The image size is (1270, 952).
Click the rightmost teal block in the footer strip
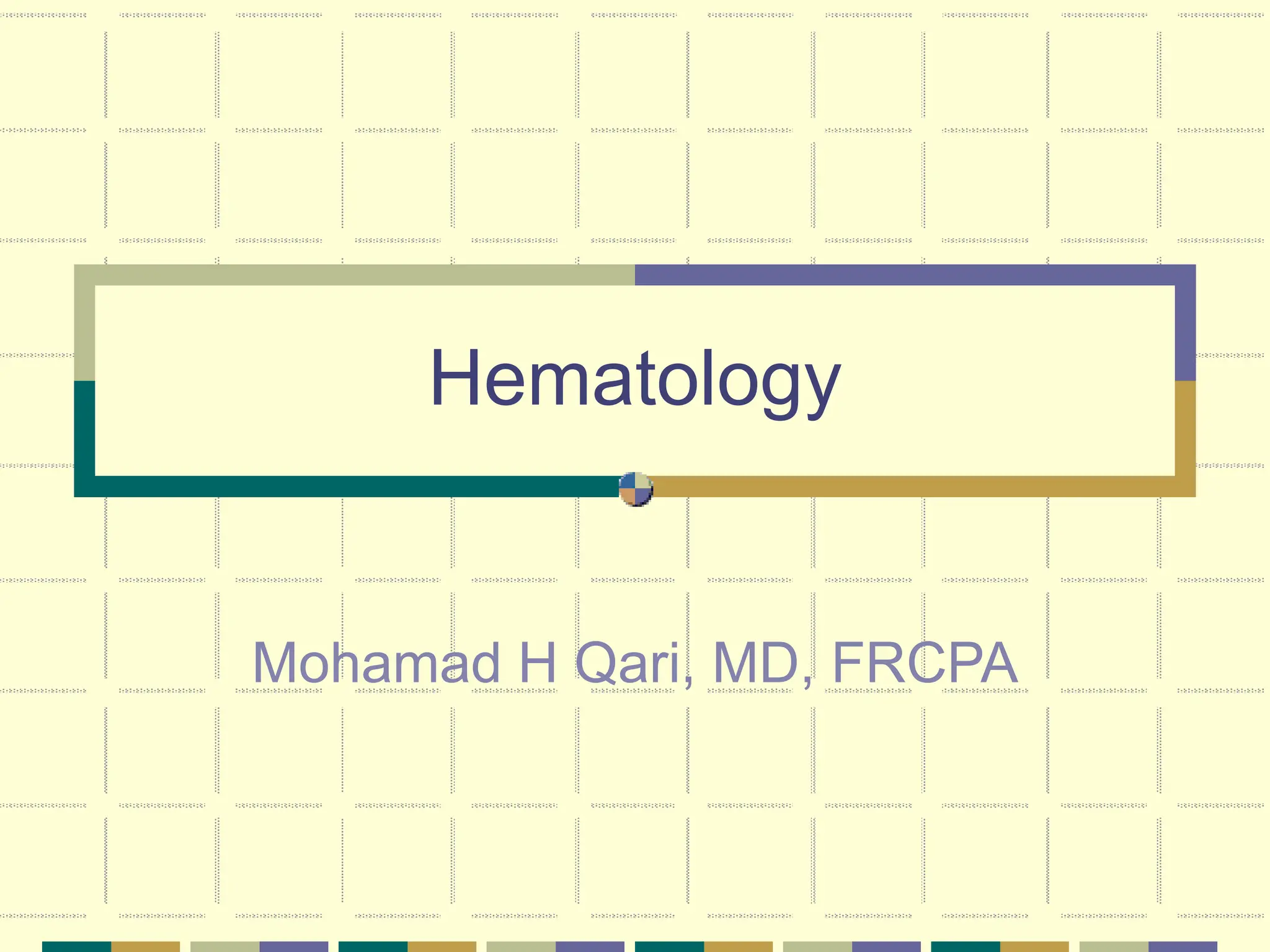(966, 946)
